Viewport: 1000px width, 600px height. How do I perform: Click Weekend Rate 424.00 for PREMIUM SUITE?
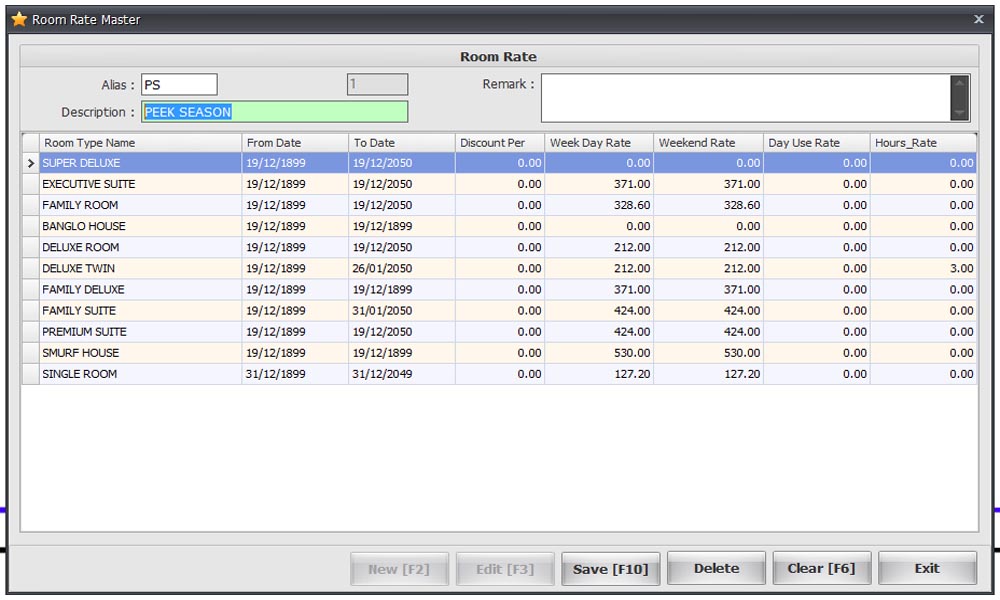tap(709, 332)
